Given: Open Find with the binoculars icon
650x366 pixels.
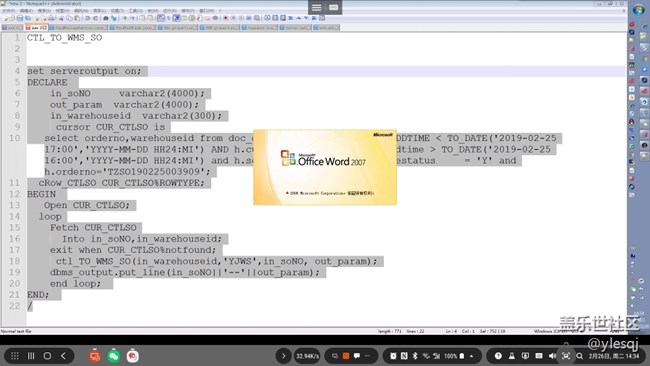Looking at the screenshot, I should pos(105,18).
